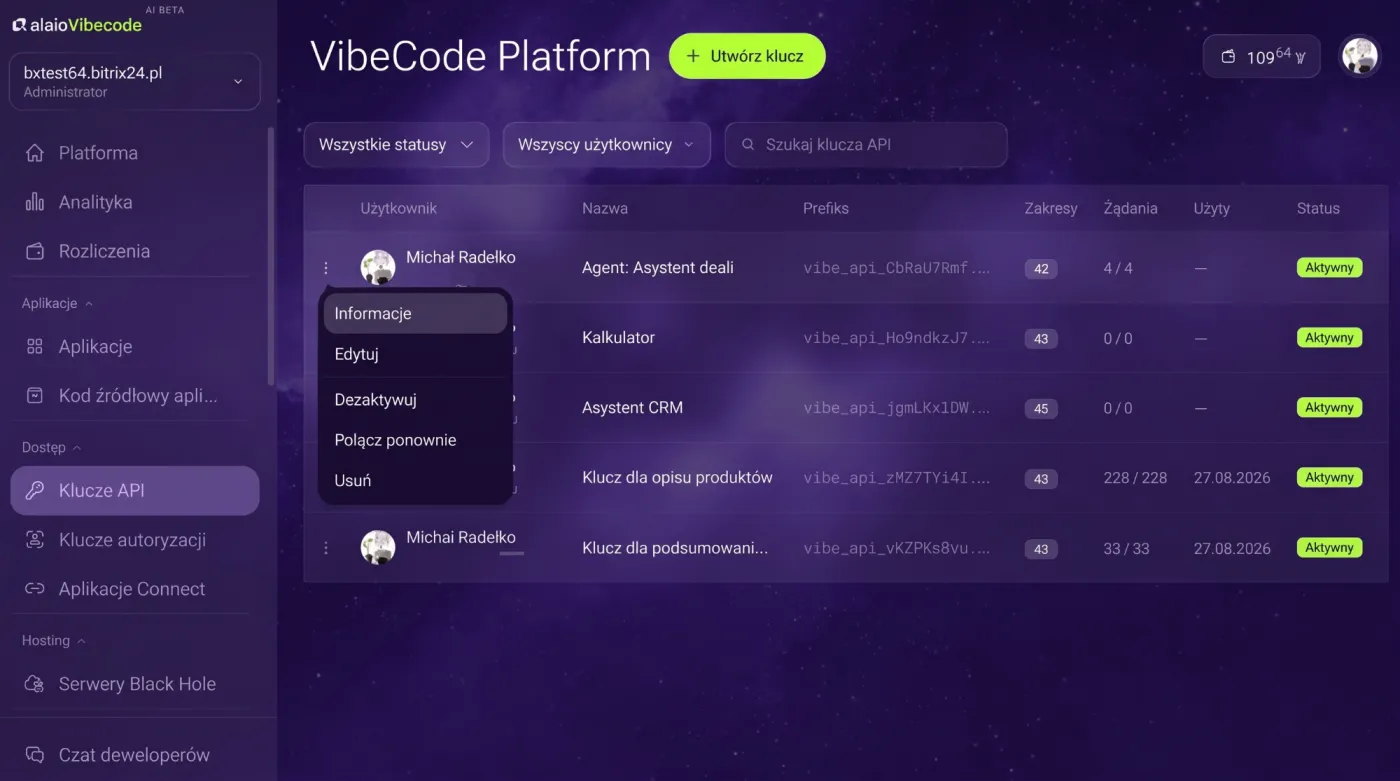Click the Serwery Black Hole icon

[x=35, y=684]
